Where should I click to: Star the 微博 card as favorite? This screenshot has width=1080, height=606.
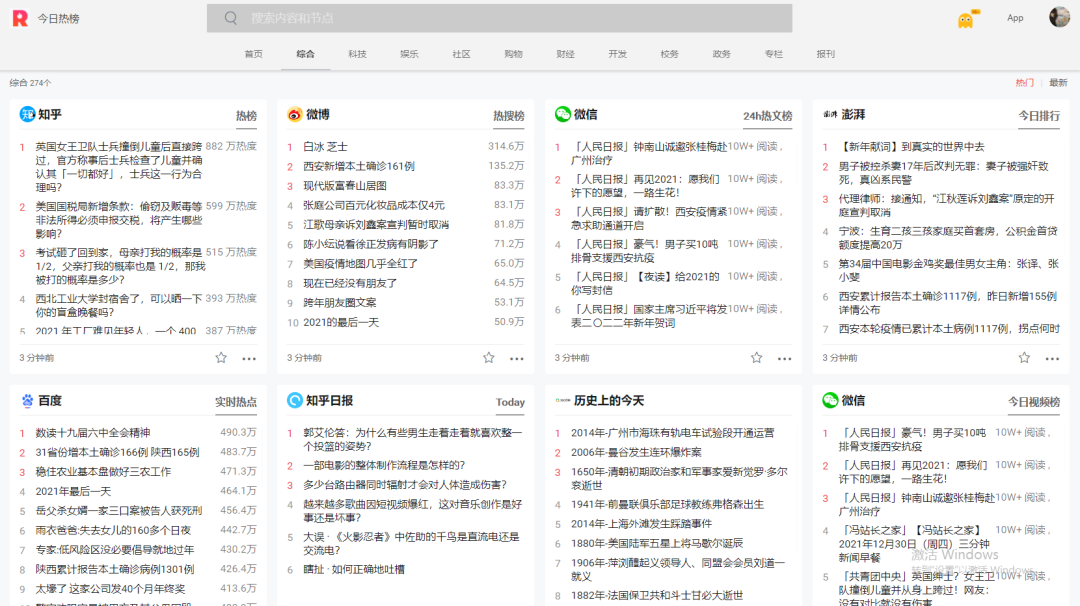click(488, 357)
